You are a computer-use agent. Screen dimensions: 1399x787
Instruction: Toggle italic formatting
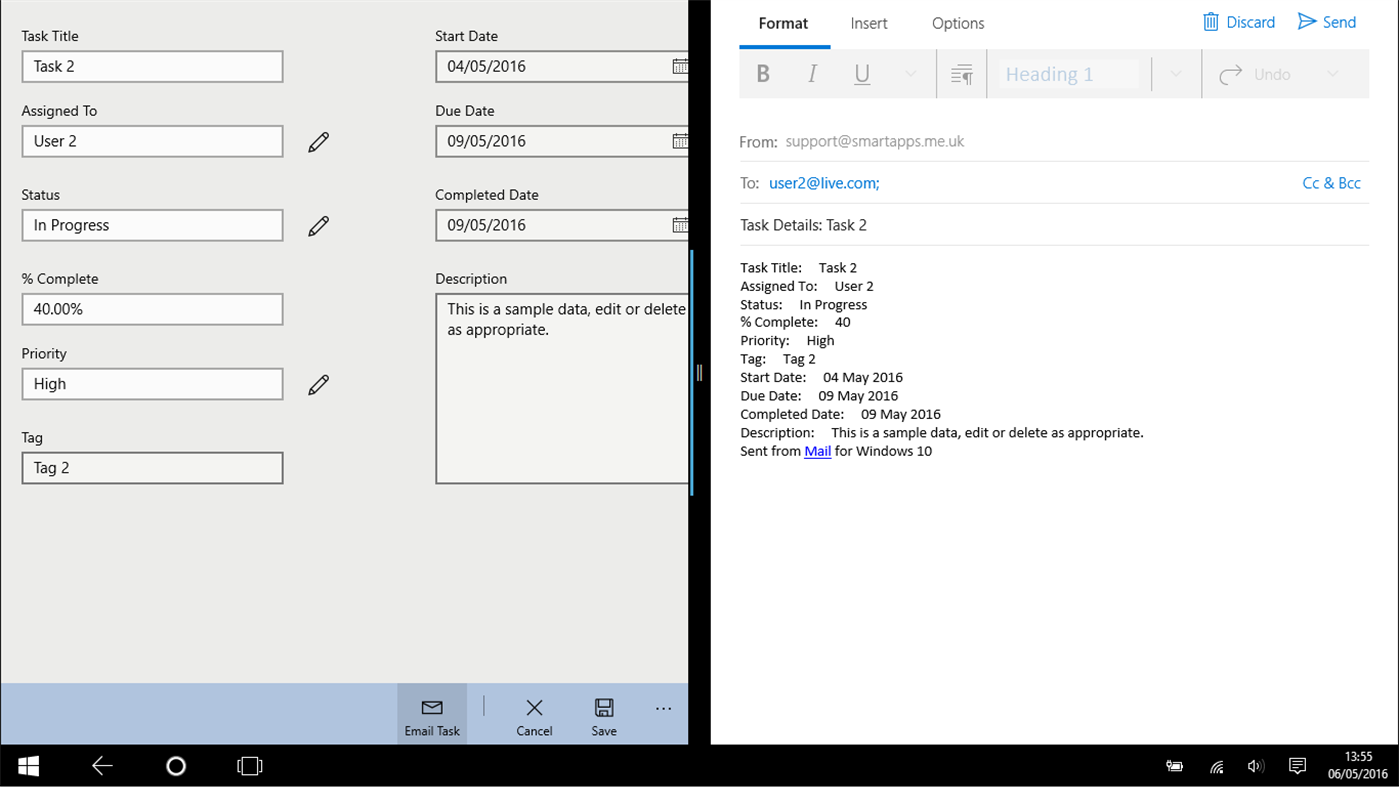[812, 73]
